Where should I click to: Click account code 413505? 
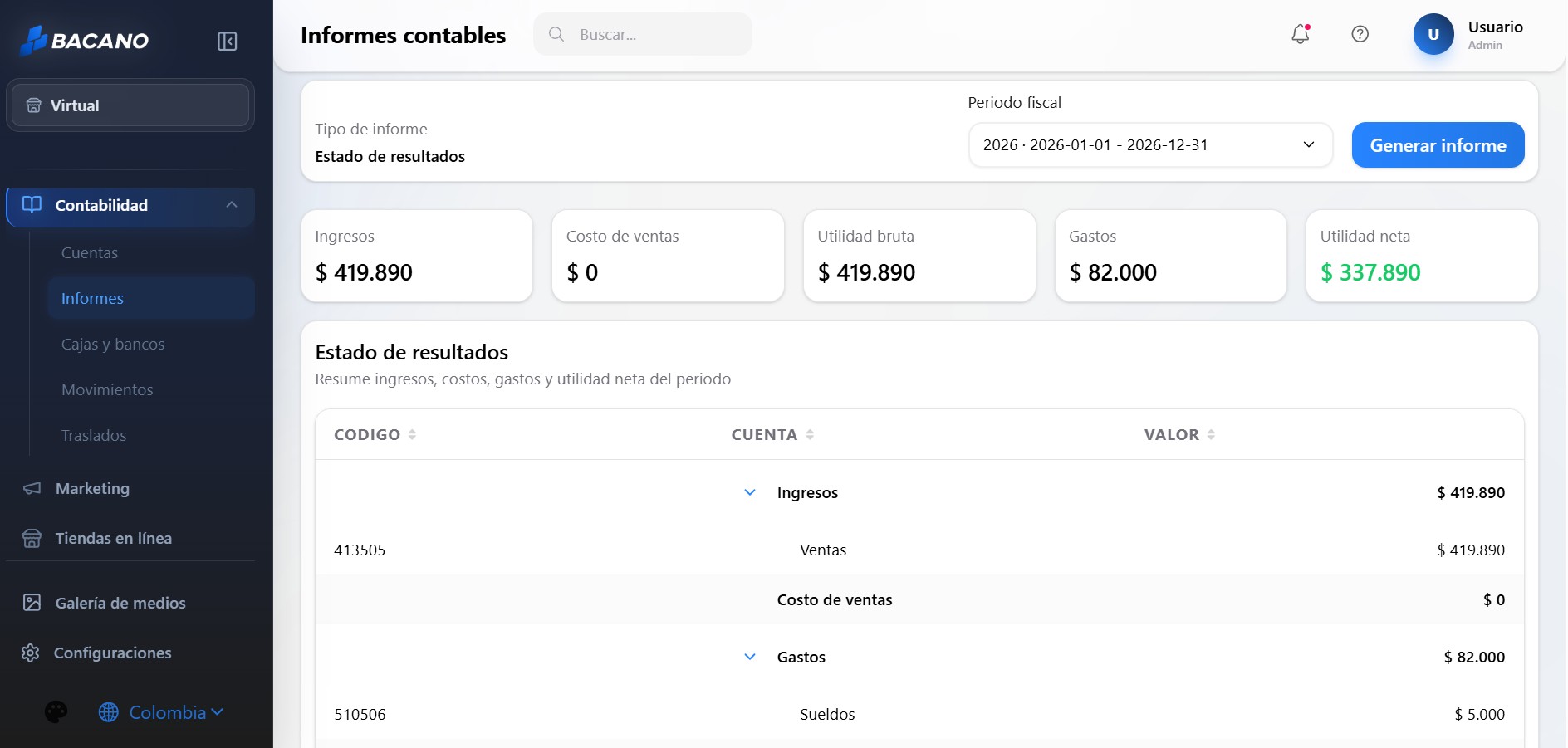click(360, 550)
